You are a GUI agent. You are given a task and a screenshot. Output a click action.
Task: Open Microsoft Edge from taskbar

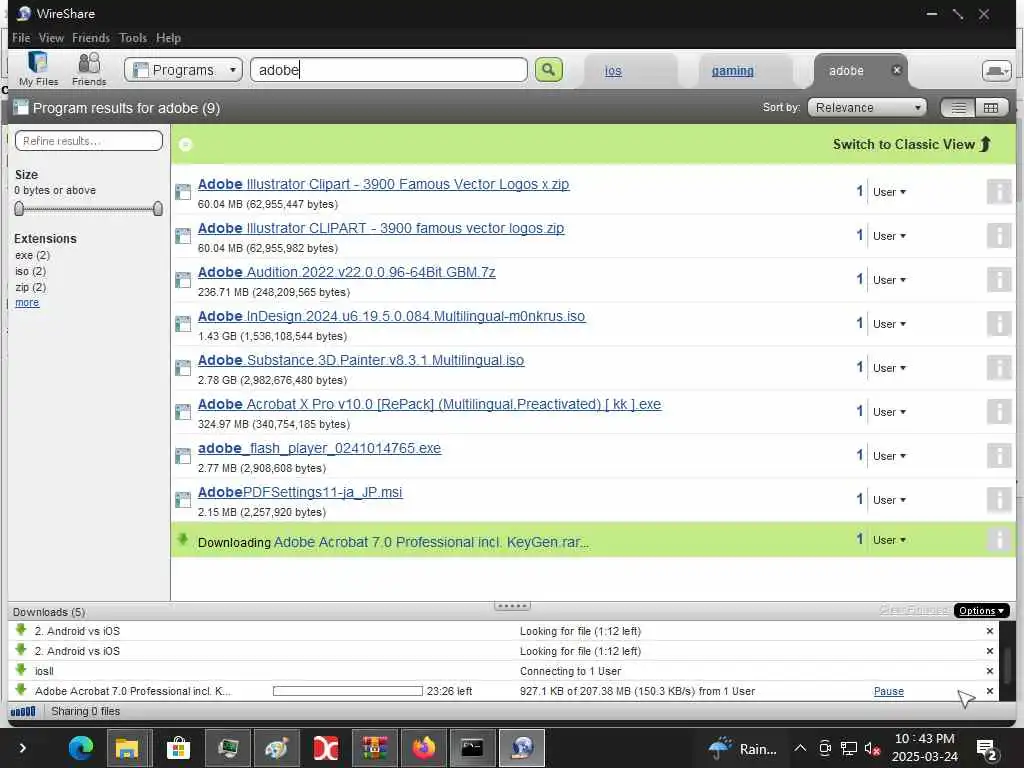81,748
